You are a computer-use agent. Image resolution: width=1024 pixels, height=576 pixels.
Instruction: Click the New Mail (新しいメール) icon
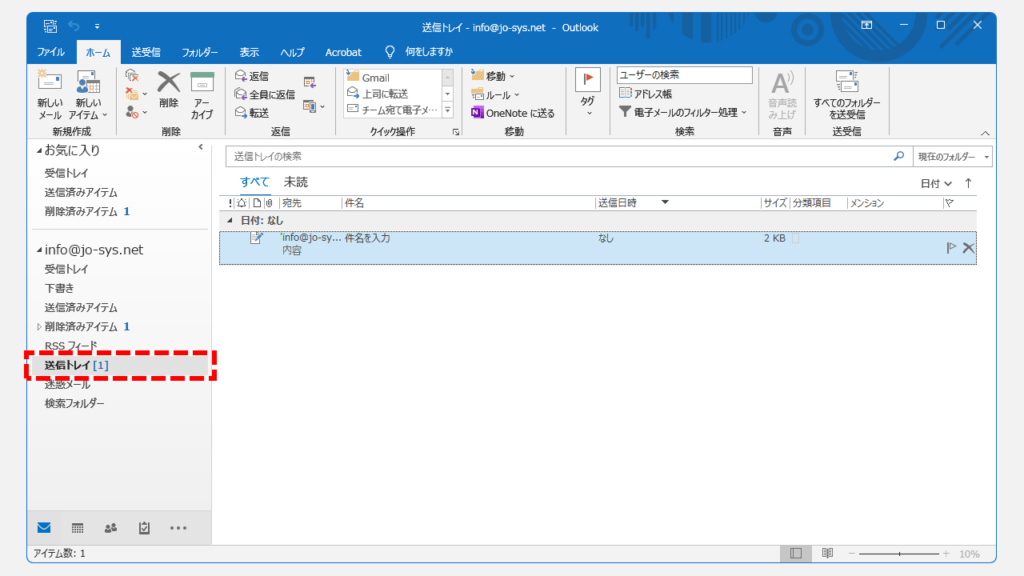50,83
